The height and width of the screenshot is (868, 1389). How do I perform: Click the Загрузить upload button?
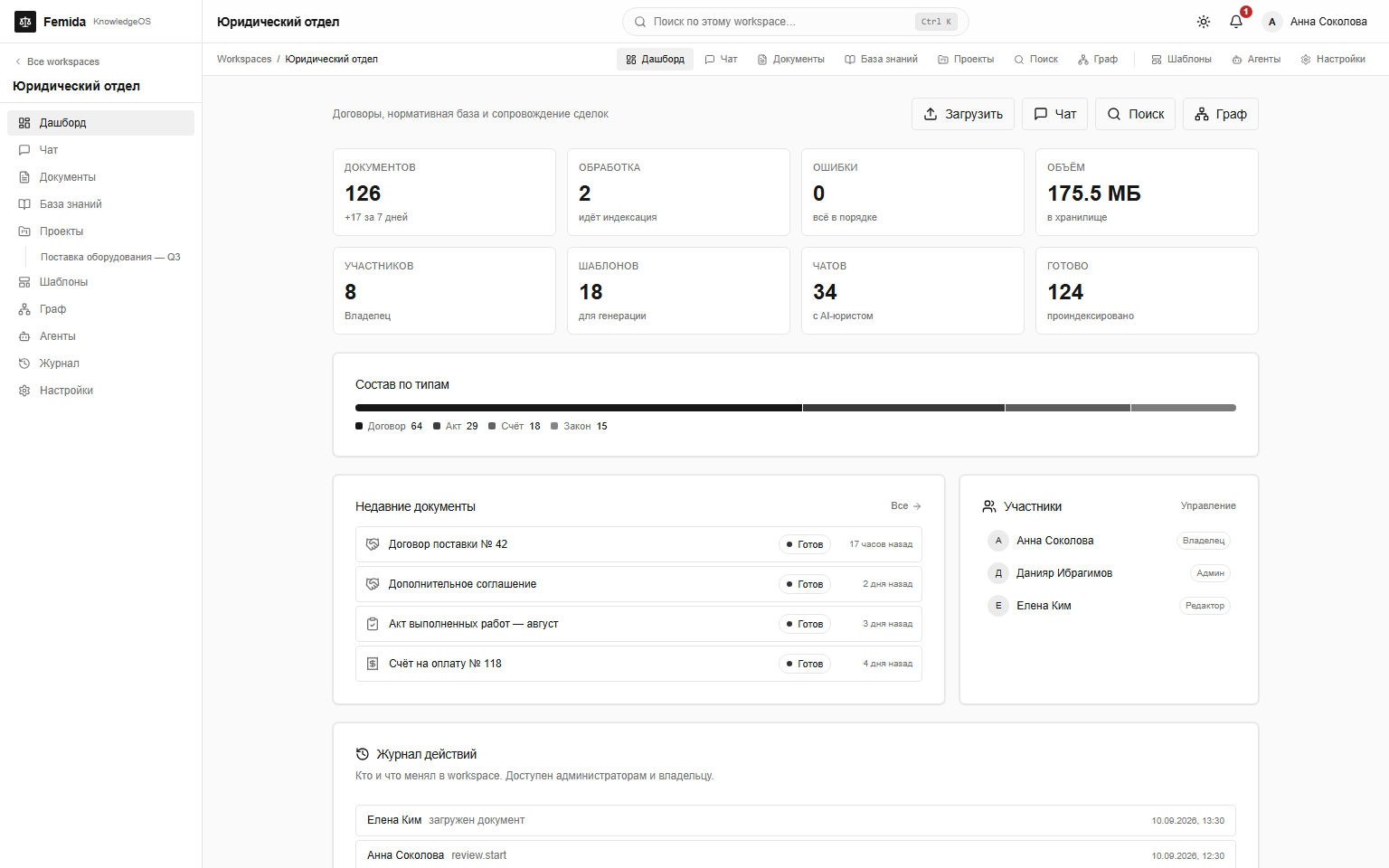tap(963, 114)
